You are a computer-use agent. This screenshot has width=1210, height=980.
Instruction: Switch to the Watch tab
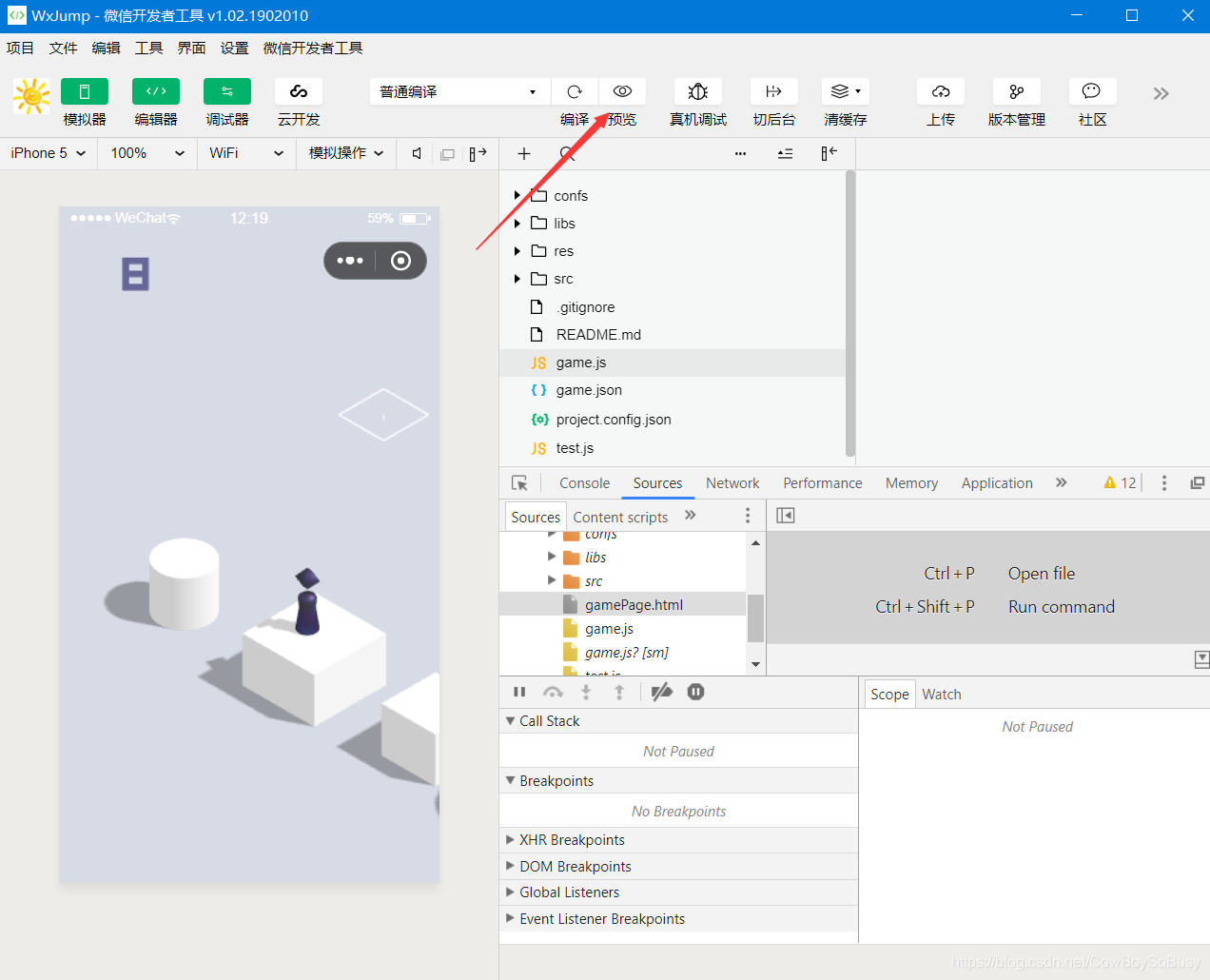pyautogui.click(x=942, y=695)
